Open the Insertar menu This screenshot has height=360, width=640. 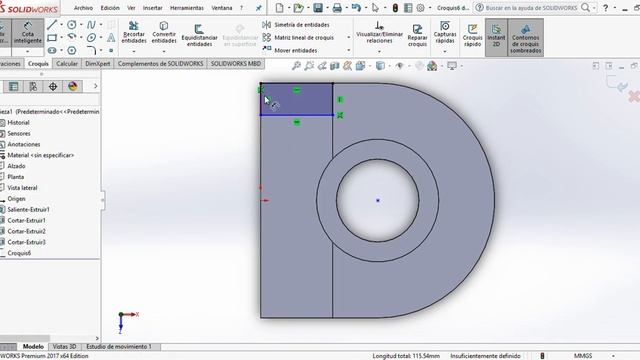[x=152, y=8]
